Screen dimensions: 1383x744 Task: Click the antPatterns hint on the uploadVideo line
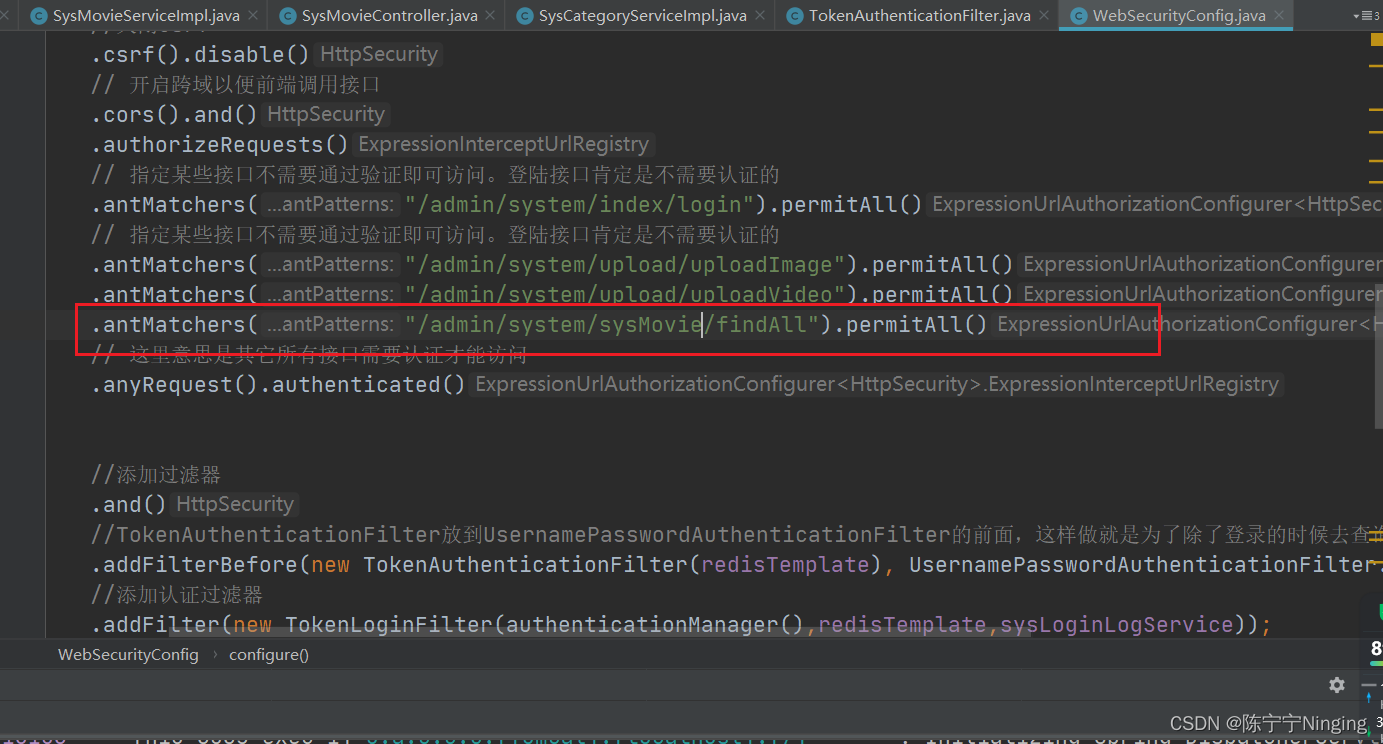tap(331, 295)
